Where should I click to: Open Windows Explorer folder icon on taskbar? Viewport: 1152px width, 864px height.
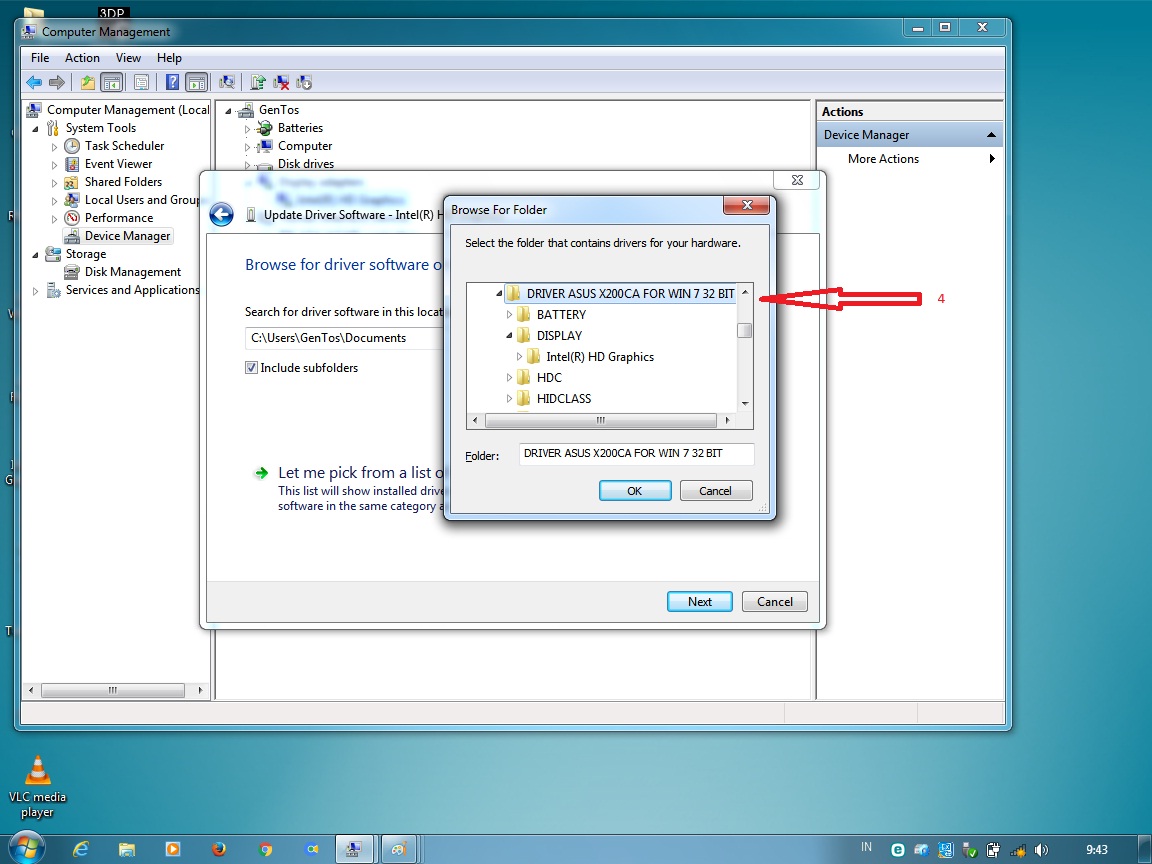126,849
